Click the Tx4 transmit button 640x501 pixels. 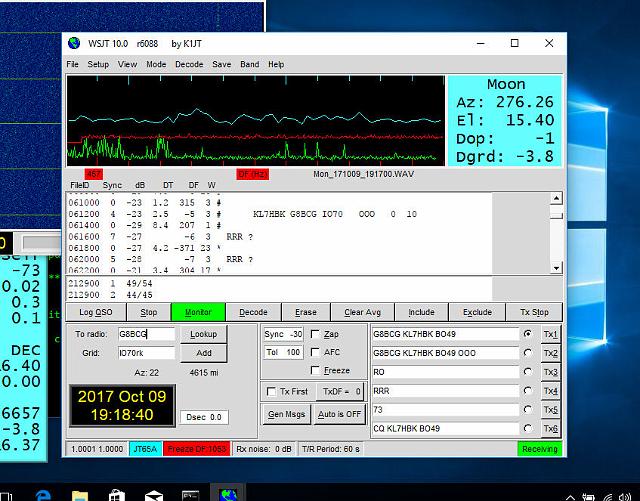(x=550, y=391)
